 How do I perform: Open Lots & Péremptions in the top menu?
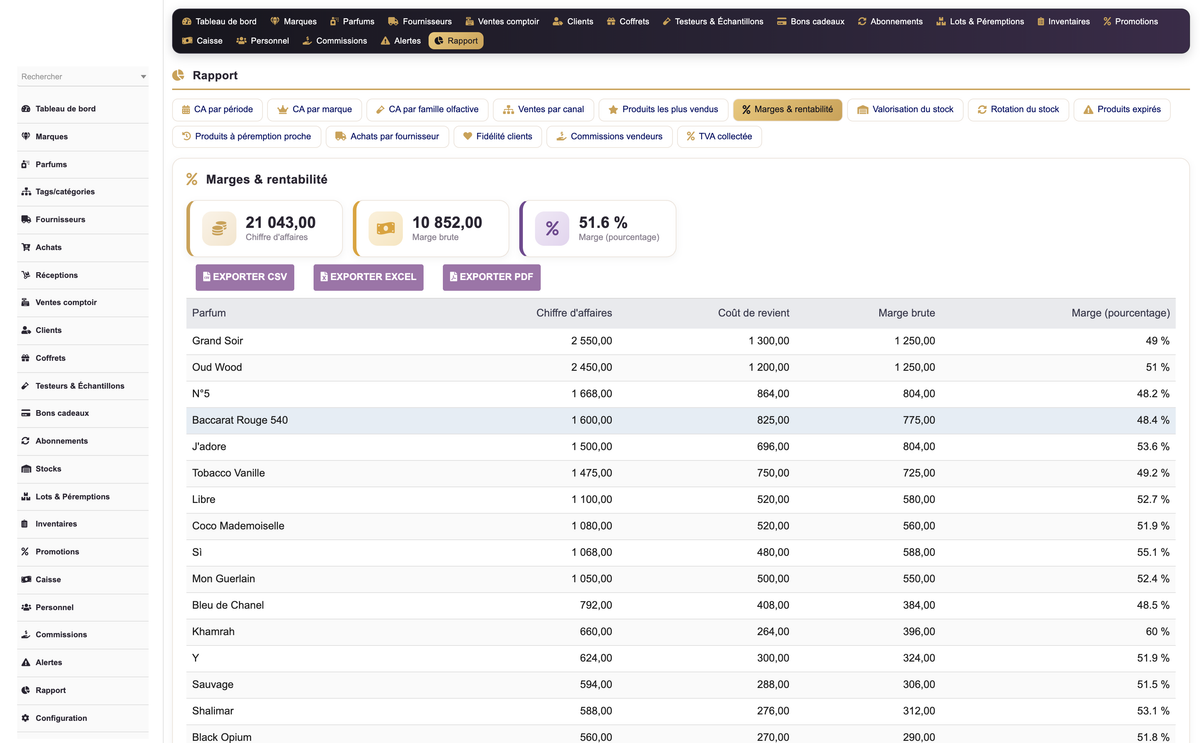tap(980, 21)
